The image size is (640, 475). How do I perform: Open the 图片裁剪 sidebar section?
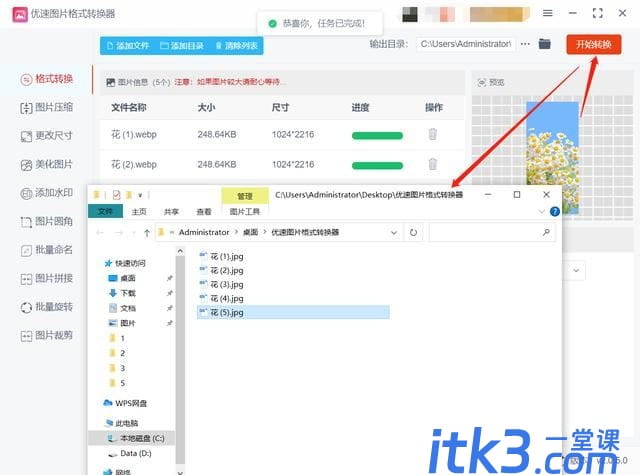(47, 335)
